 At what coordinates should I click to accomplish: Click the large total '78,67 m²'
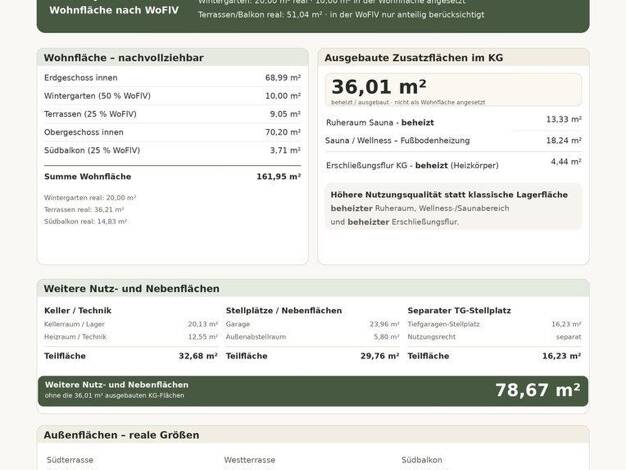click(x=538, y=390)
